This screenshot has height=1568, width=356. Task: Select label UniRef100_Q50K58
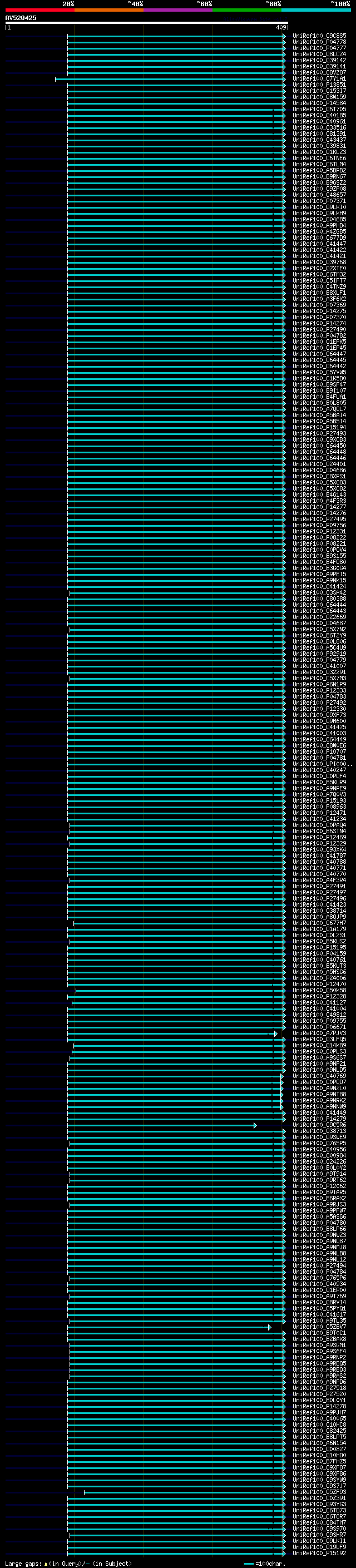click(319, 990)
